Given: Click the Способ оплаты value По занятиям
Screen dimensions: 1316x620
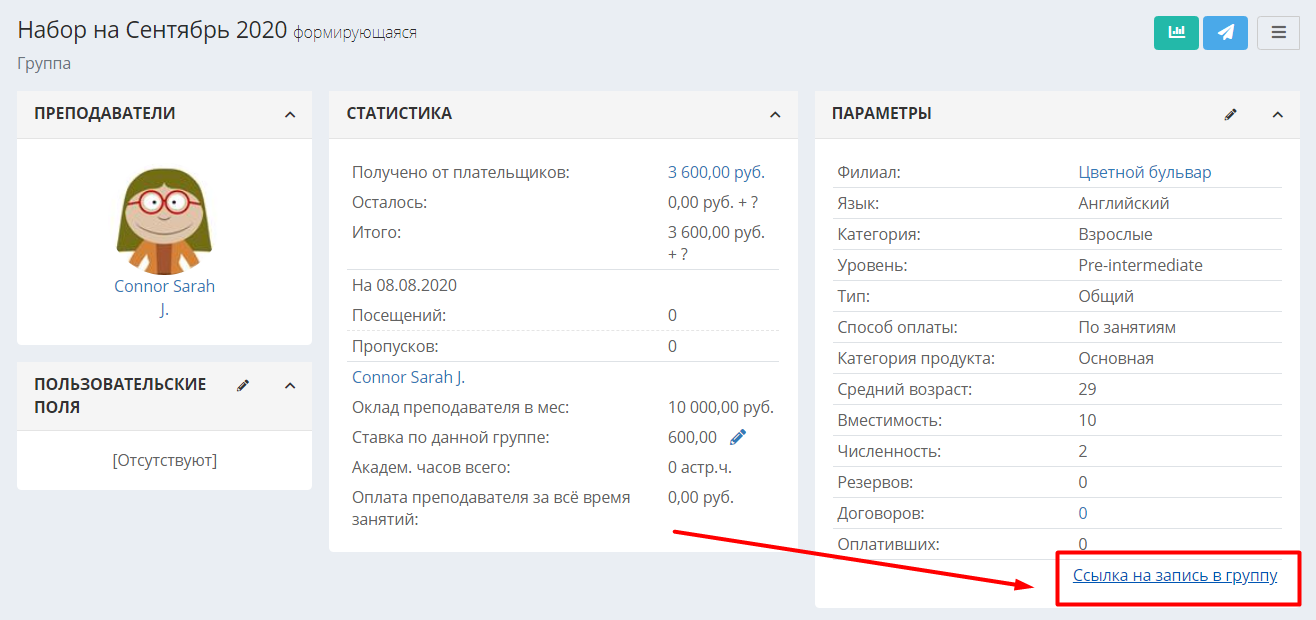Looking at the screenshot, I should click(1127, 327).
